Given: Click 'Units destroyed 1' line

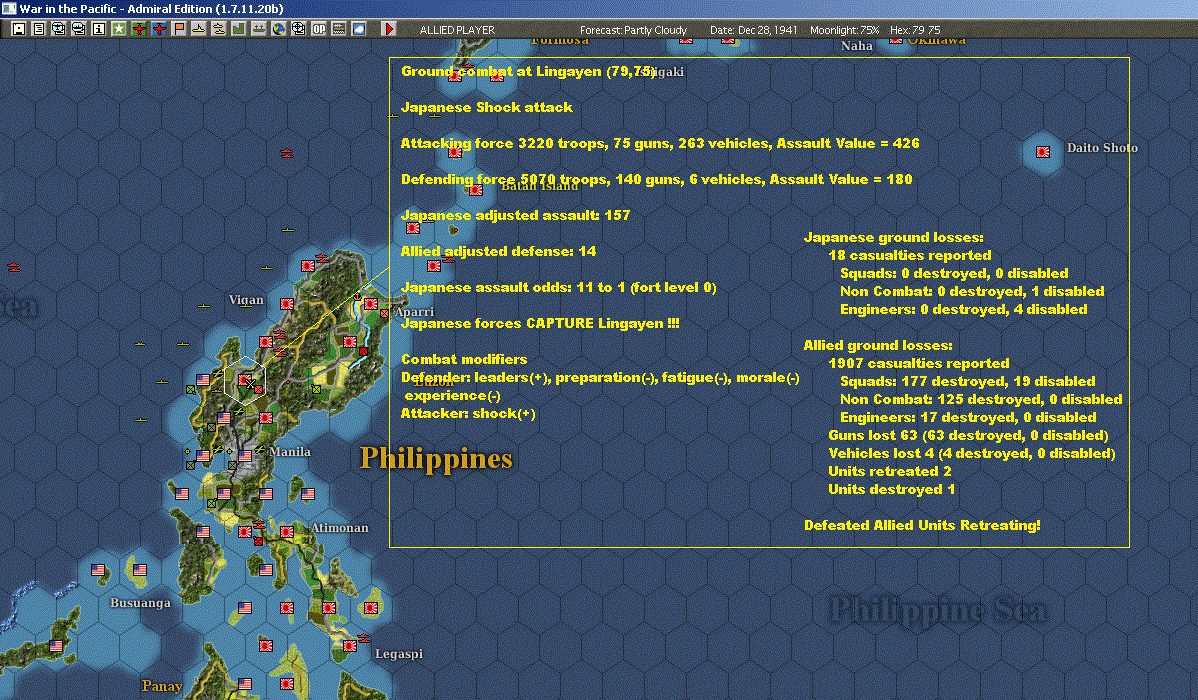Looking at the screenshot, I should (892, 489).
